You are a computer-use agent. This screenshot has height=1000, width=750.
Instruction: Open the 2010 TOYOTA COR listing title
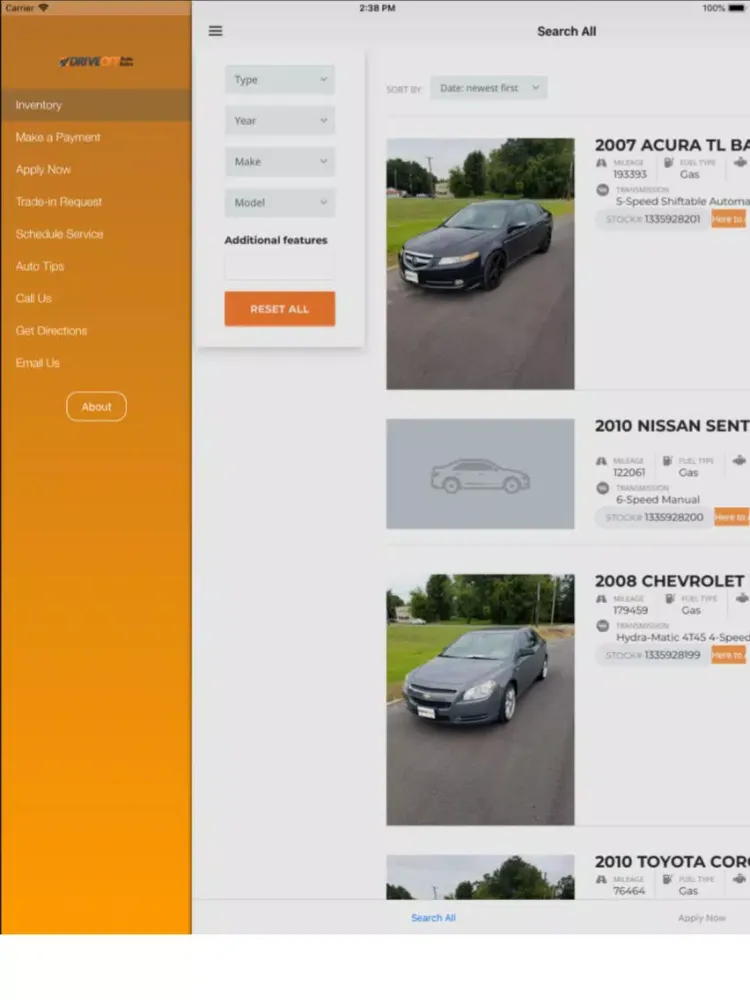(672, 862)
